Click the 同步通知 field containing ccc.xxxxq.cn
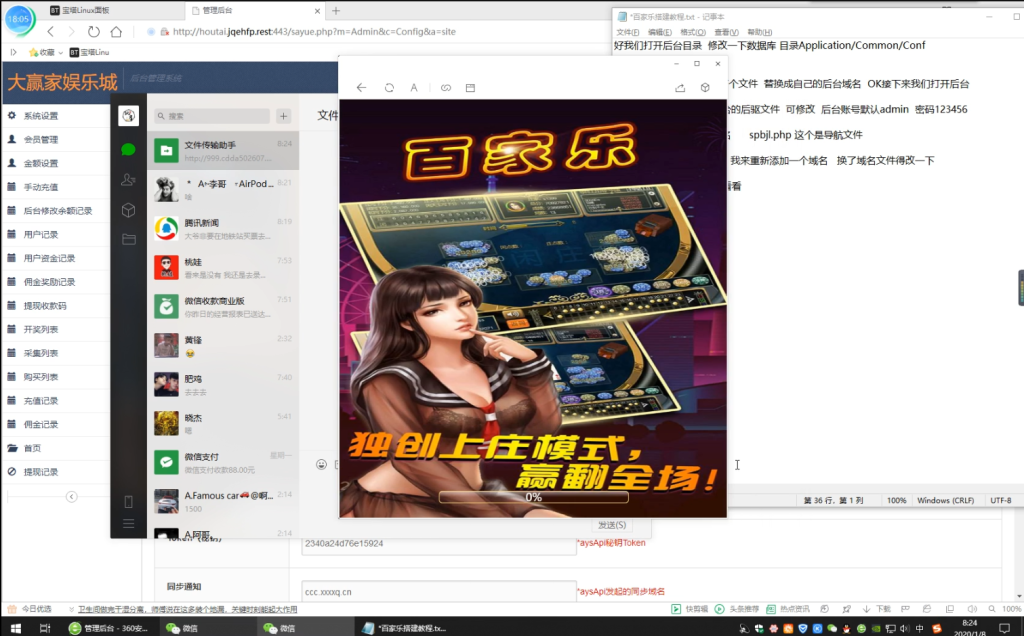This screenshot has height=636, width=1024. click(x=439, y=592)
